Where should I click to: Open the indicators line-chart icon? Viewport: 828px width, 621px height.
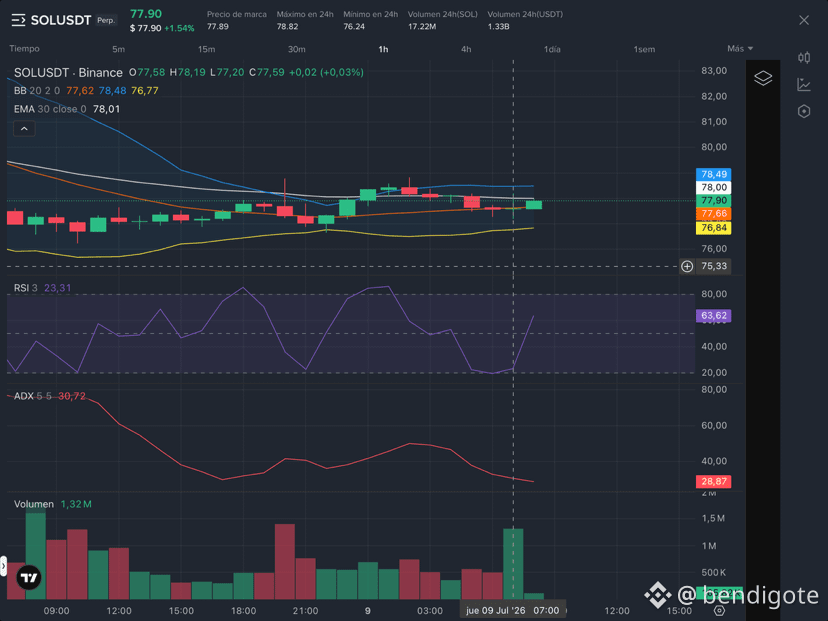coord(804,84)
